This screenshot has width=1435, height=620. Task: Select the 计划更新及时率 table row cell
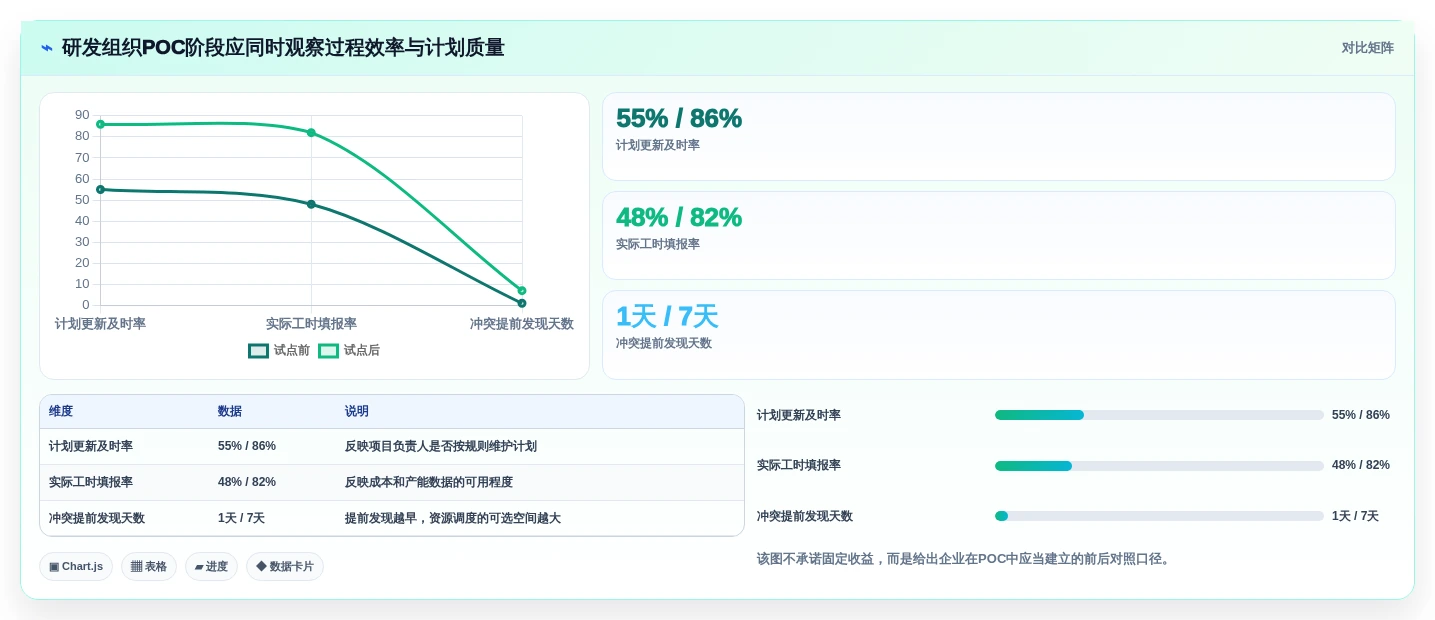(91, 447)
